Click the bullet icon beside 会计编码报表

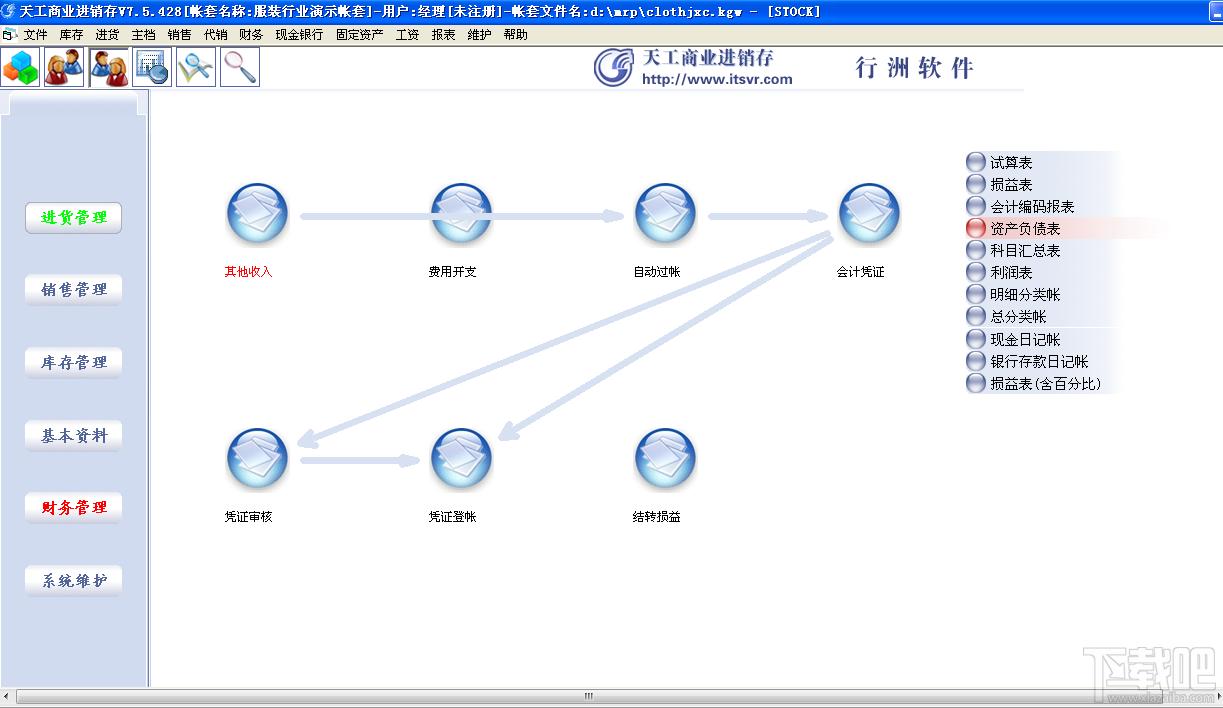click(976, 206)
